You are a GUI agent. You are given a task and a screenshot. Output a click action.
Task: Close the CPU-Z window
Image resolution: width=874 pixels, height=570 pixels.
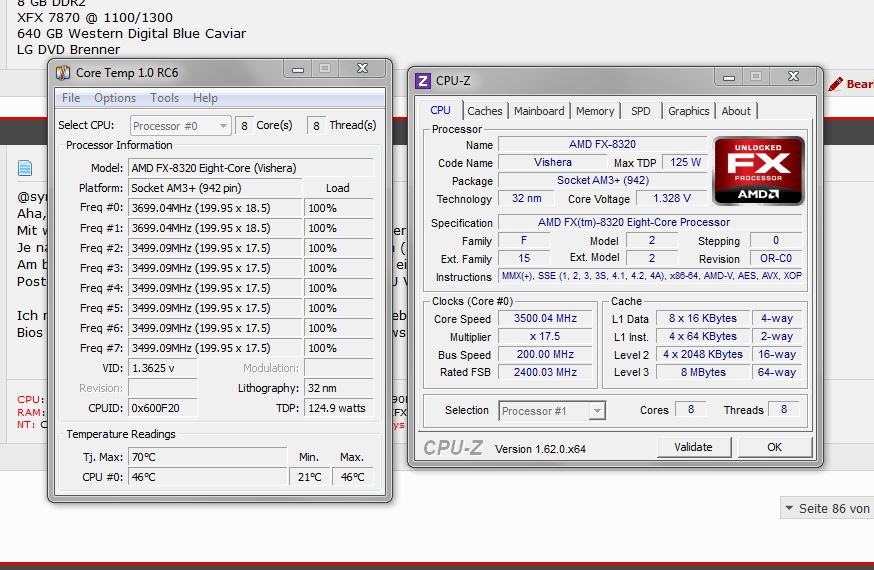(x=793, y=76)
